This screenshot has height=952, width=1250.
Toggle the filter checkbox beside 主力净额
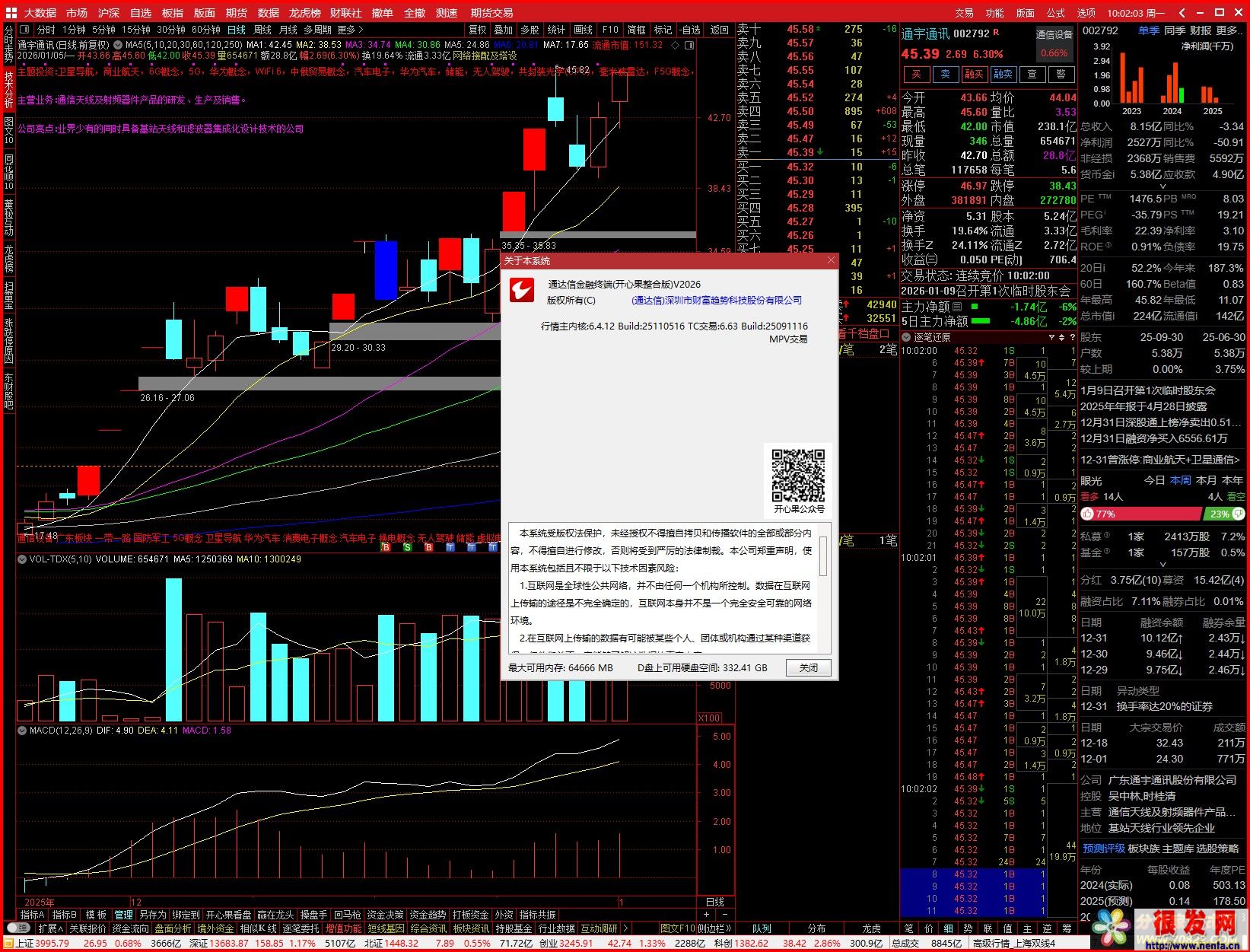957,307
